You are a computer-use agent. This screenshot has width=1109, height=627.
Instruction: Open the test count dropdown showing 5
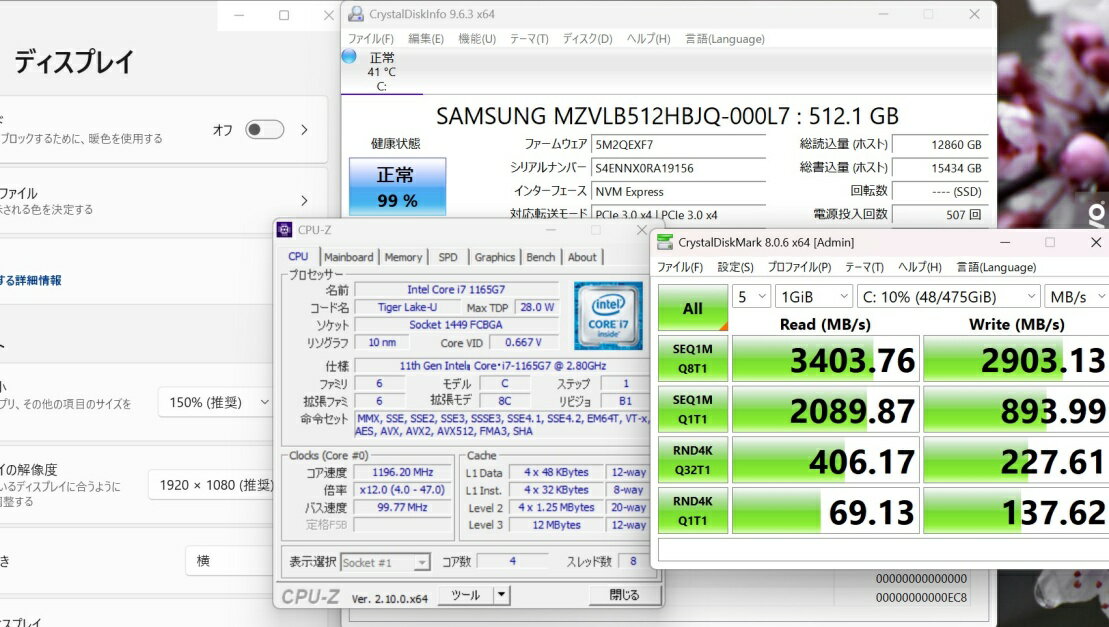click(x=751, y=296)
